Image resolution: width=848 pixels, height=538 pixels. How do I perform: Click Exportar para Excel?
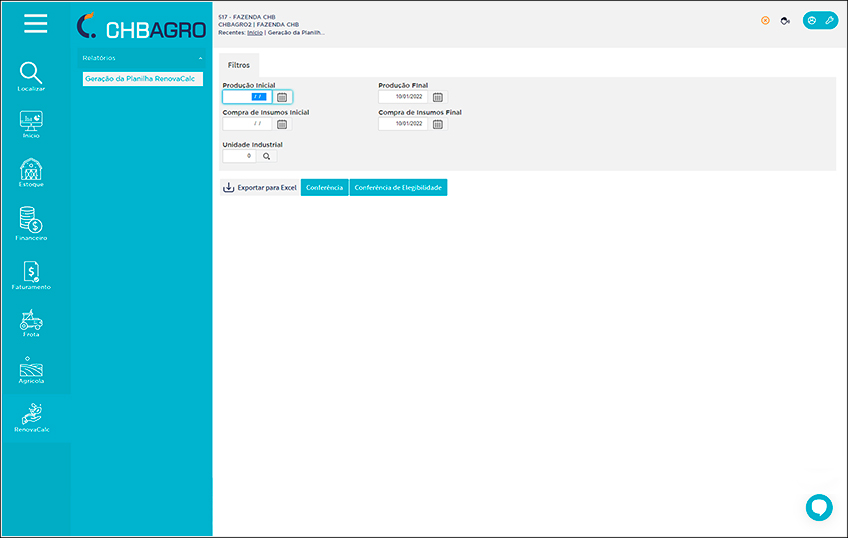[259, 187]
